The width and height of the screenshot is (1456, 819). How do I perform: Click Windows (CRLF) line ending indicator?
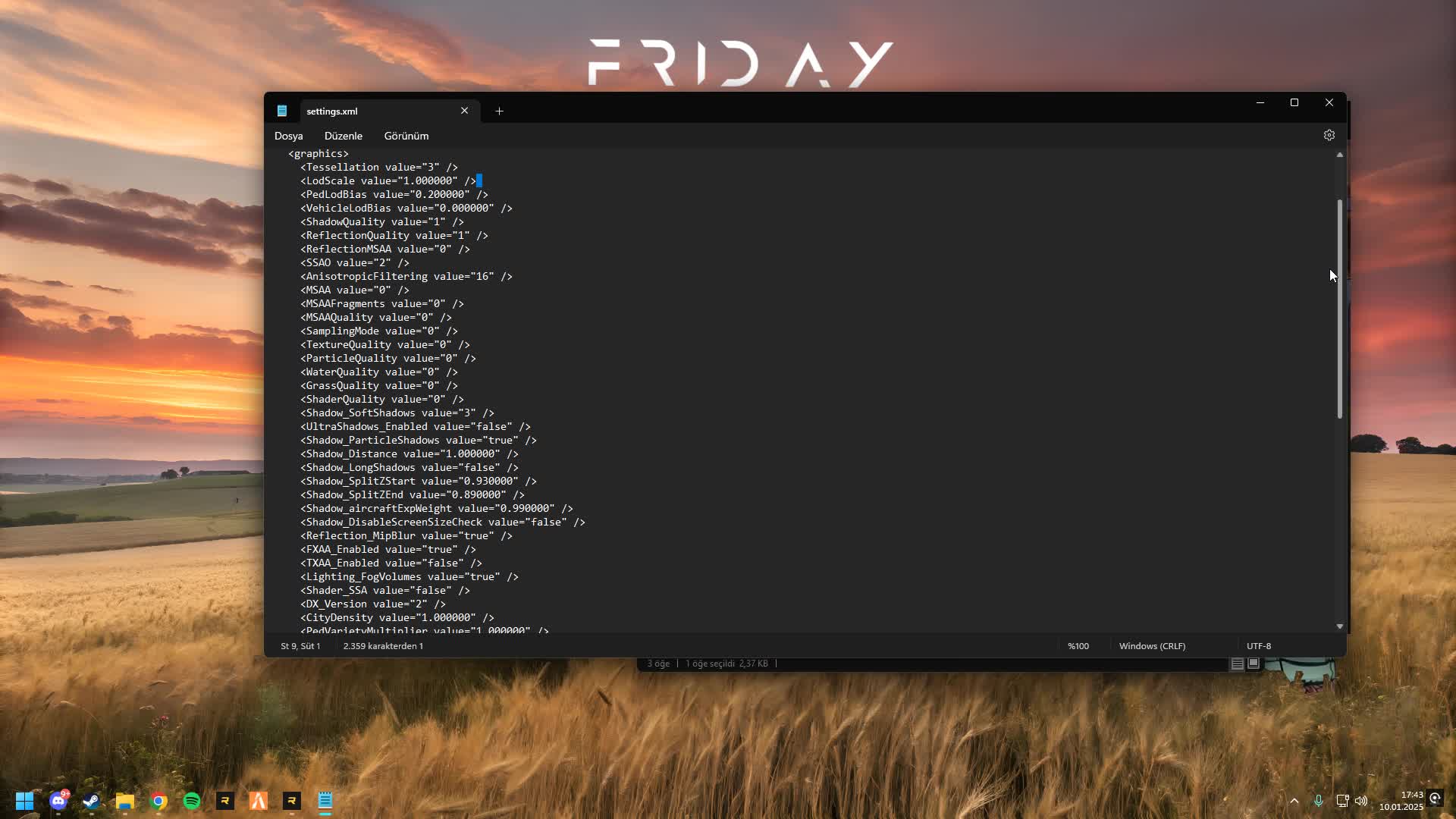point(1152,646)
